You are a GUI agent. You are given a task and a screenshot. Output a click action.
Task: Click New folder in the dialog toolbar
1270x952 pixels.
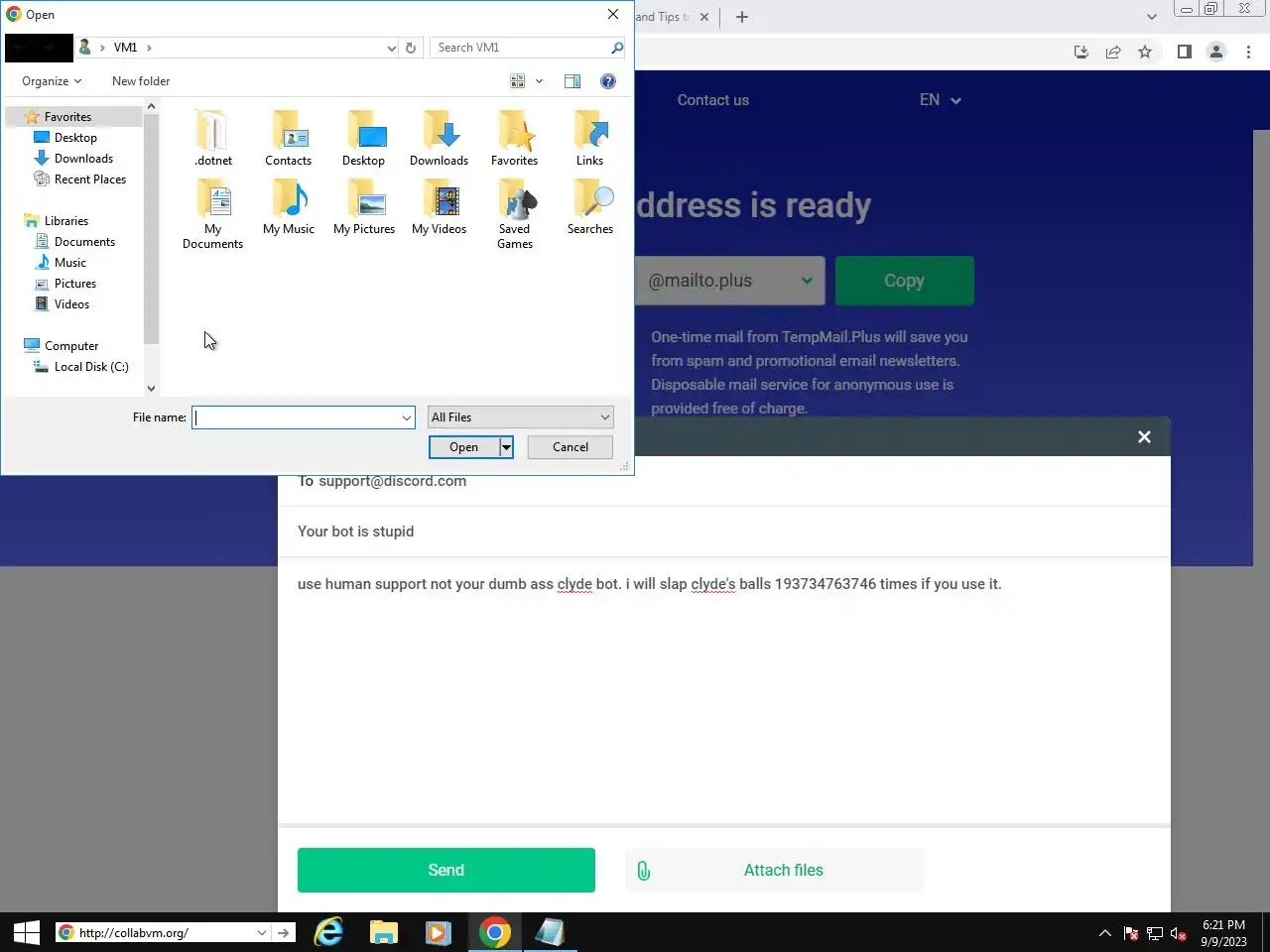[x=141, y=81]
